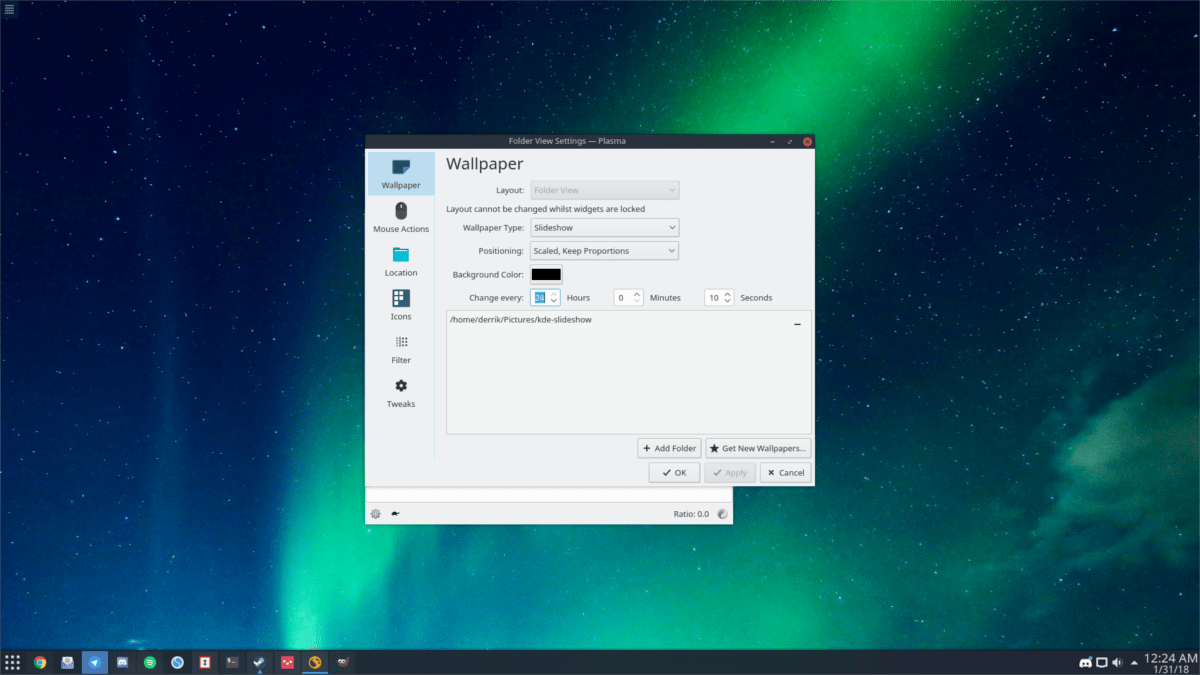Click the Get New Wallpapers button

(757, 449)
